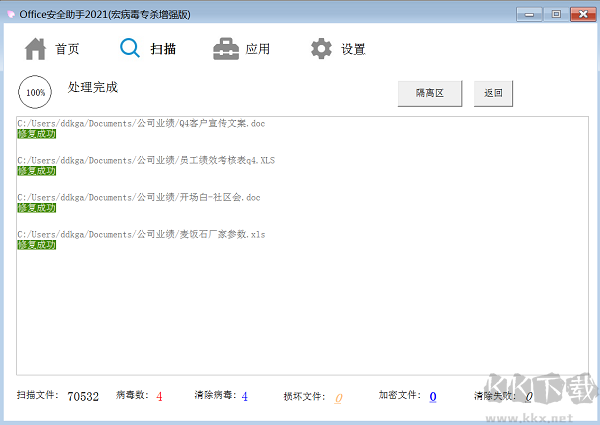Select the Q4客户宣传文案.doc file path

point(141,124)
